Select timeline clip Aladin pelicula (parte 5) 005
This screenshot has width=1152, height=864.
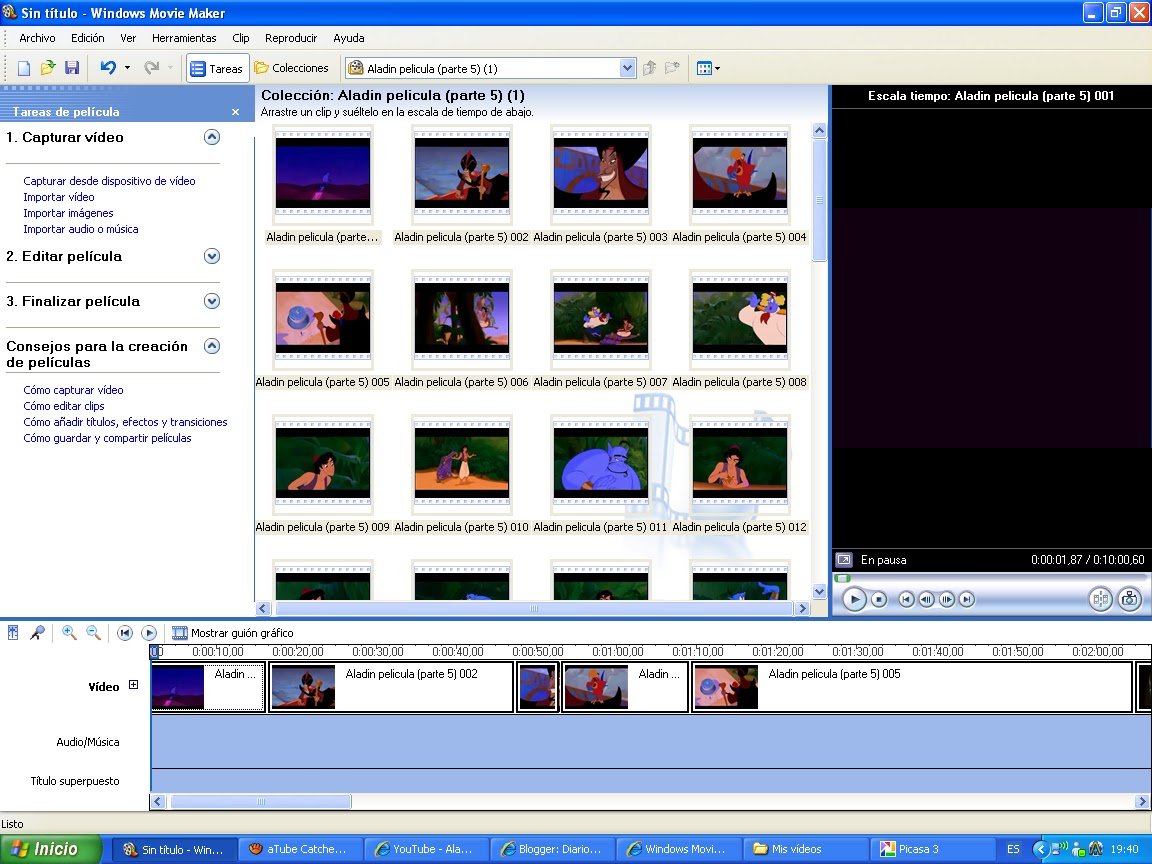(912, 687)
